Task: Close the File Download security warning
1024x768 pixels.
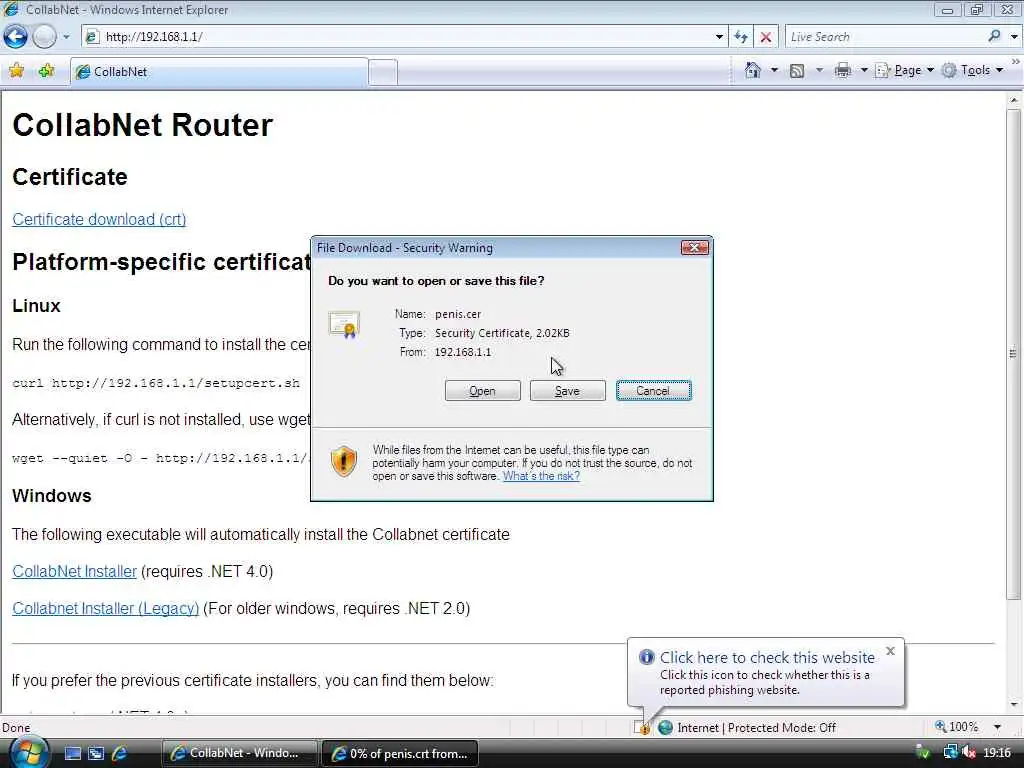Action: pos(694,248)
